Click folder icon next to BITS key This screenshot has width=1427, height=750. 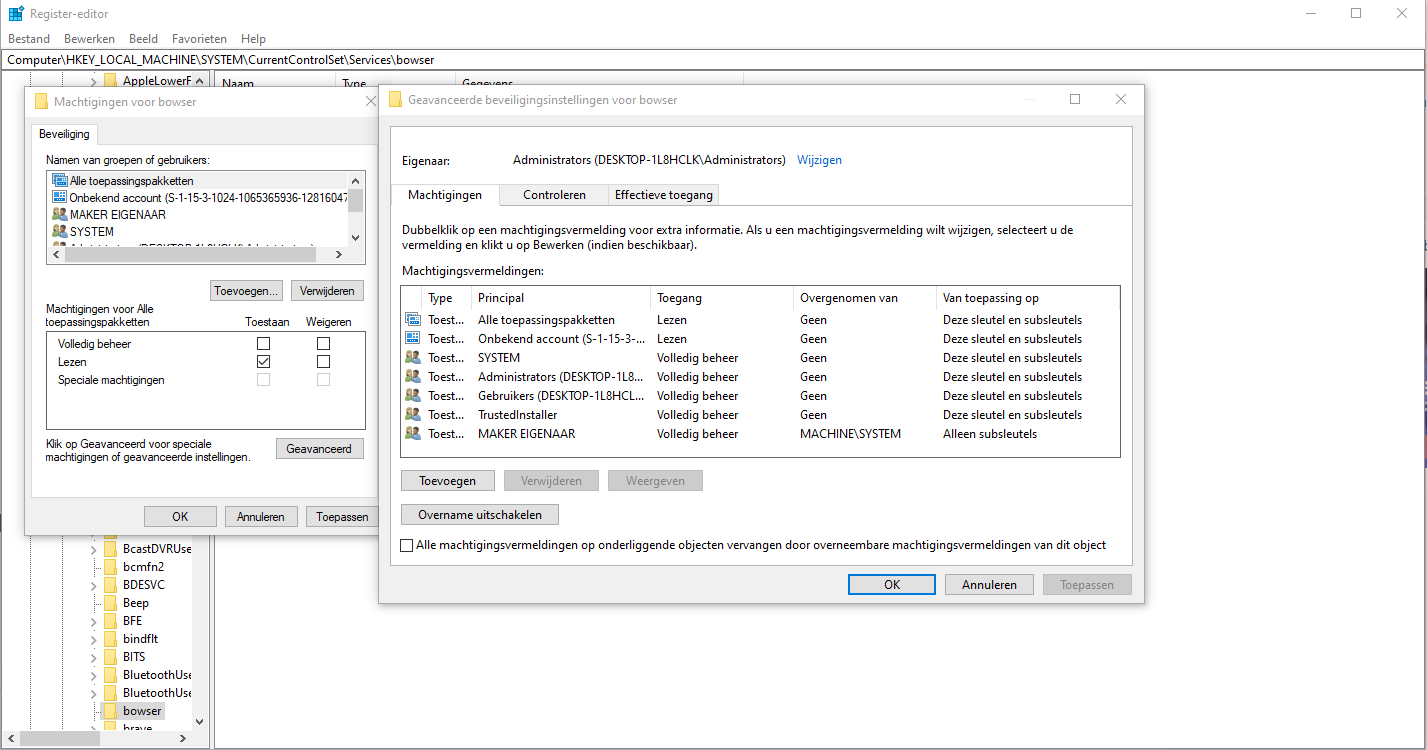tap(111, 657)
